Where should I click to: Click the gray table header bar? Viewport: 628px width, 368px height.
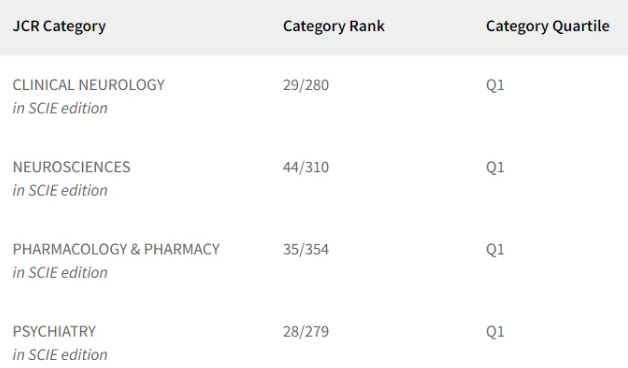point(314,27)
